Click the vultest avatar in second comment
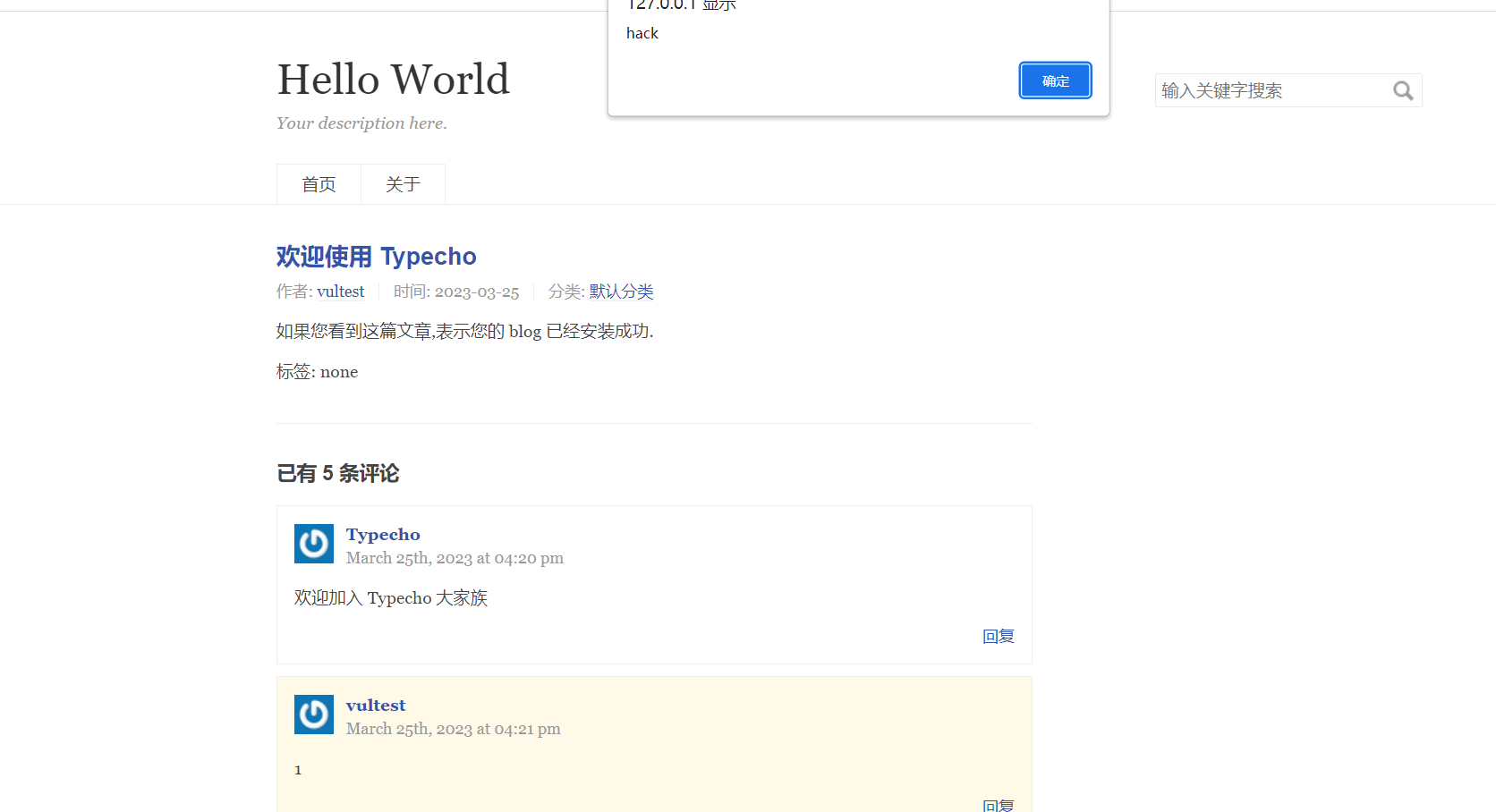This screenshot has width=1496, height=812. [x=313, y=714]
